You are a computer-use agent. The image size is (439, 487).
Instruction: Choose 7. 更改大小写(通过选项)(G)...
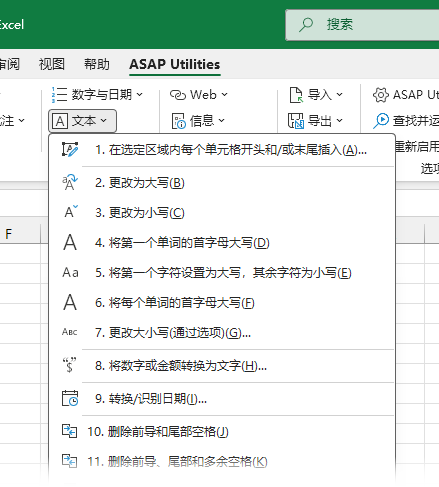222,332
